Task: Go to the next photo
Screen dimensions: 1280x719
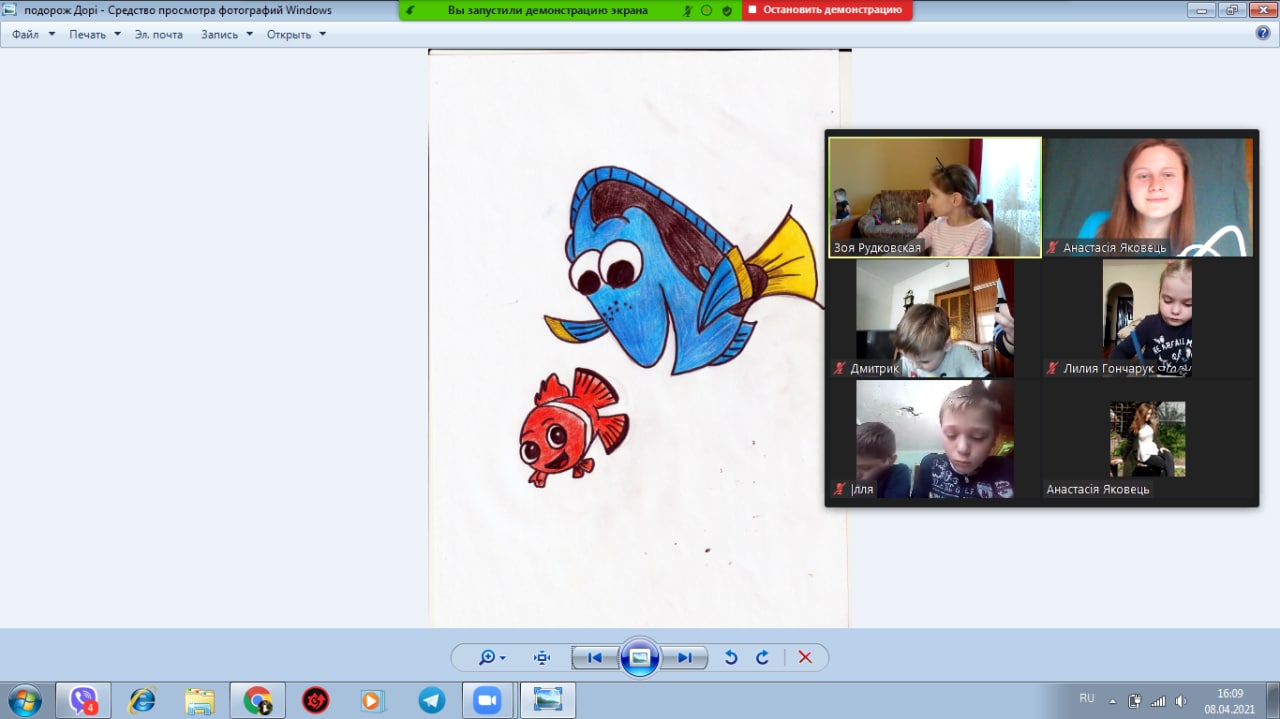Action: tap(685, 657)
